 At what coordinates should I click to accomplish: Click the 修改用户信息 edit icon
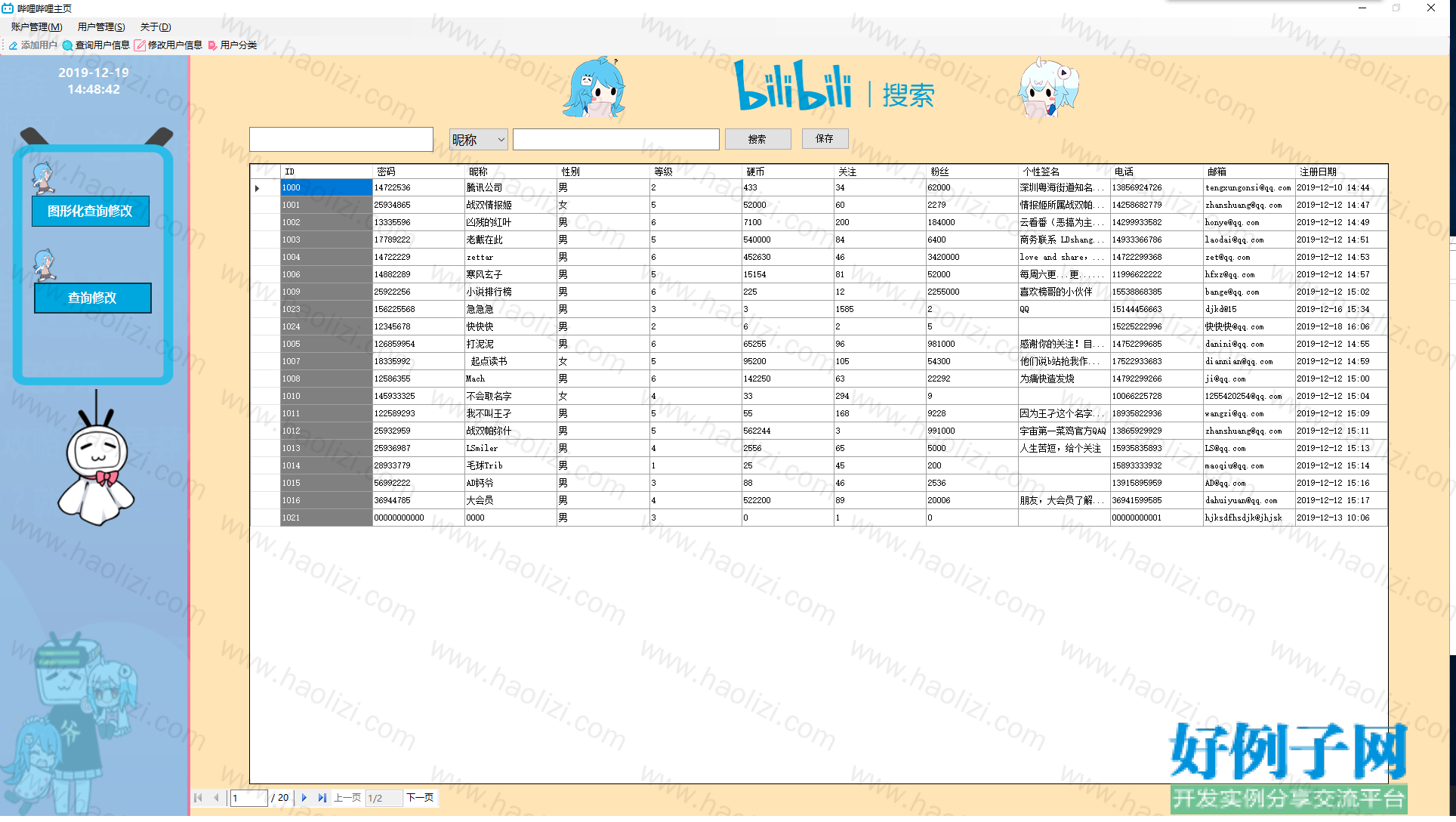click(140, 45)
